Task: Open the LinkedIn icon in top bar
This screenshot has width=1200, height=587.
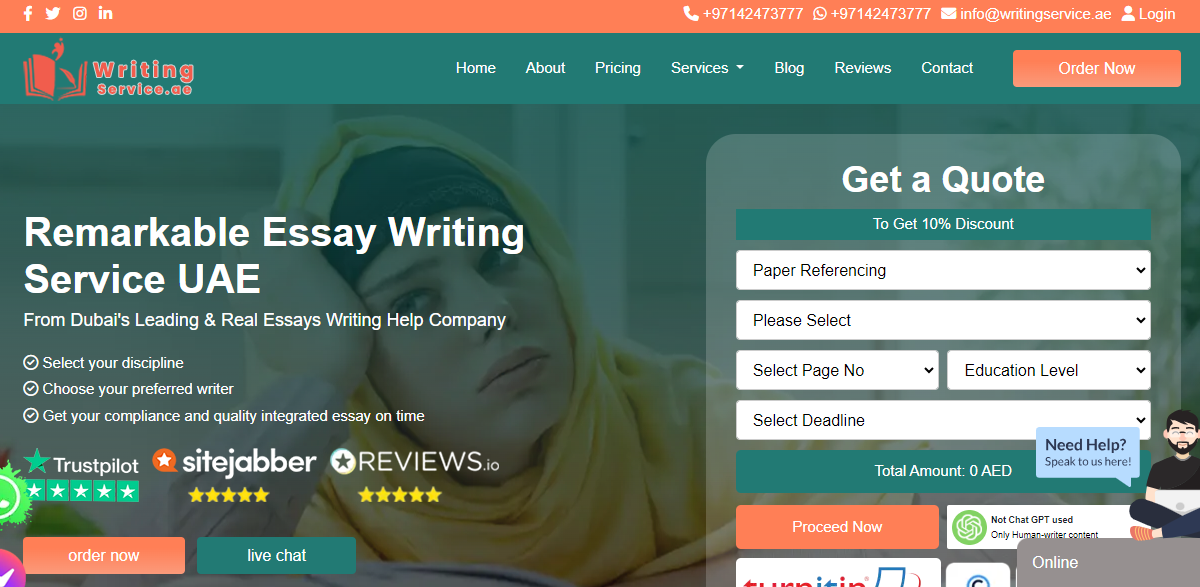Action: pos(106,14)
